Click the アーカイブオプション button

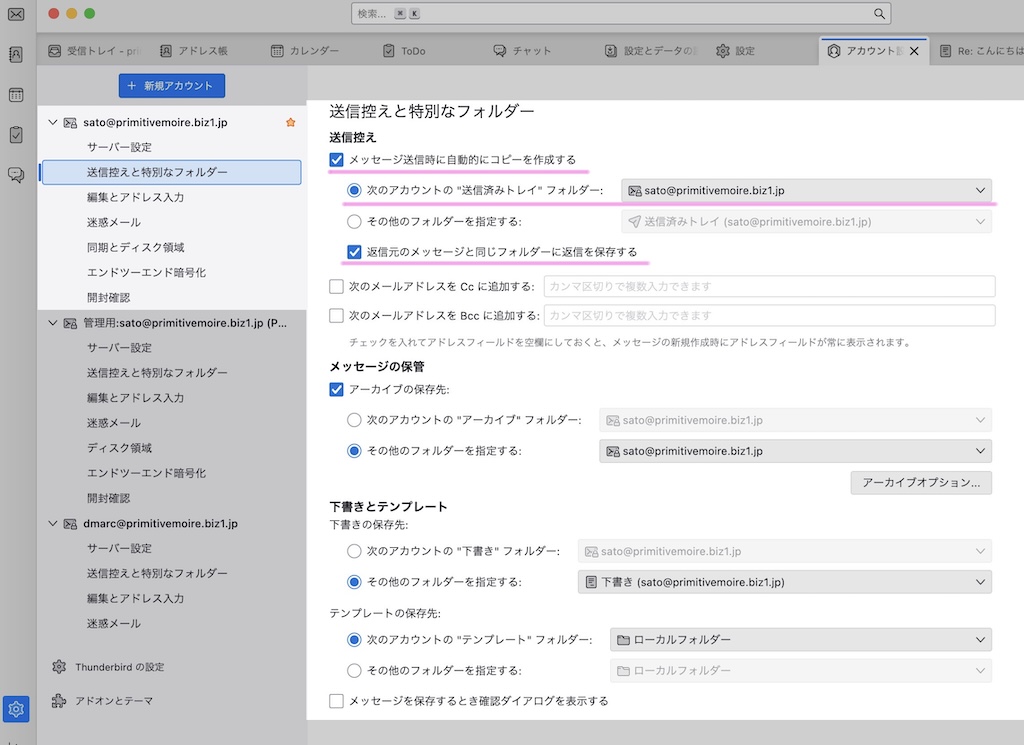coord(920,483)
